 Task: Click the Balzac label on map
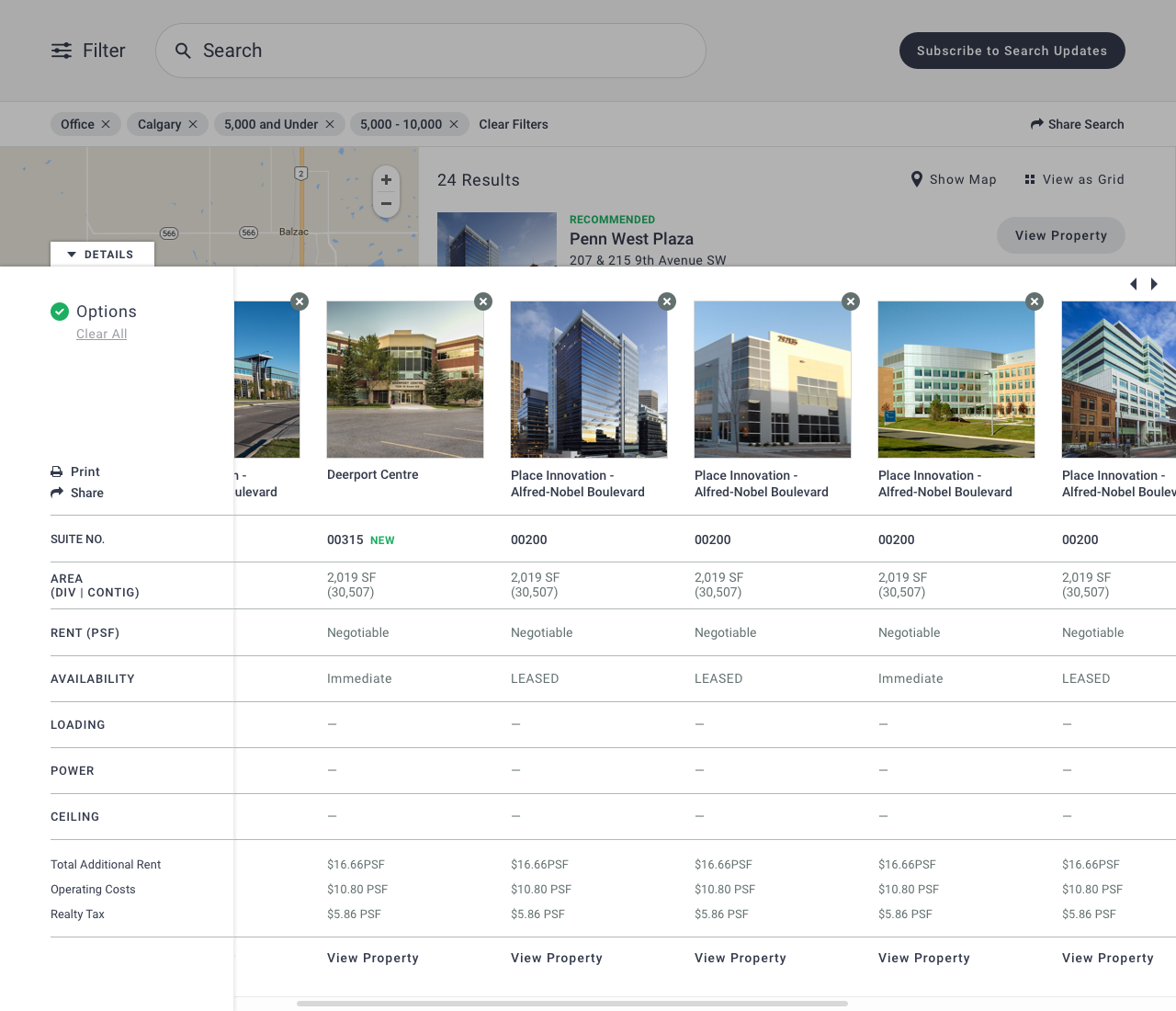click(294, 232)
